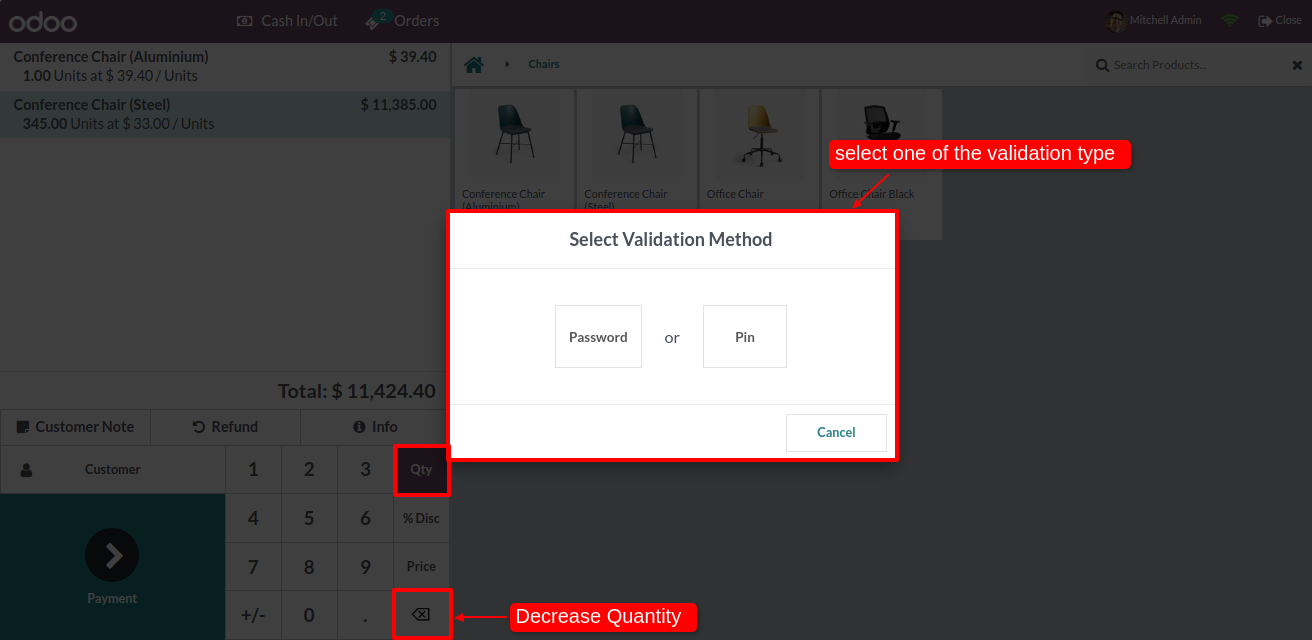Choose the Pin validation method

[745, 337]
